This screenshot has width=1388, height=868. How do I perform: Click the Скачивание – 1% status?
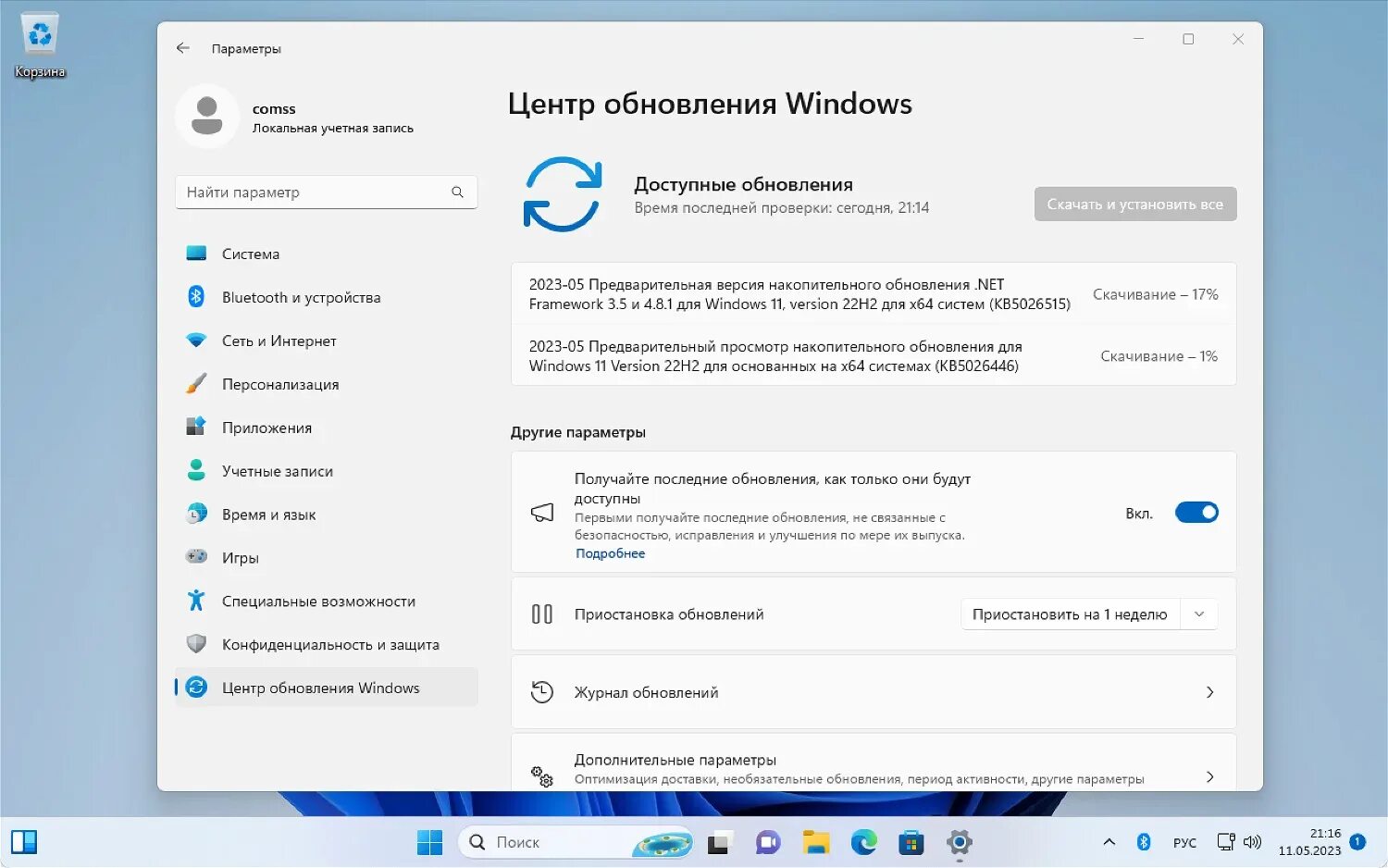pyautogui.click(x=1159, y=356)
